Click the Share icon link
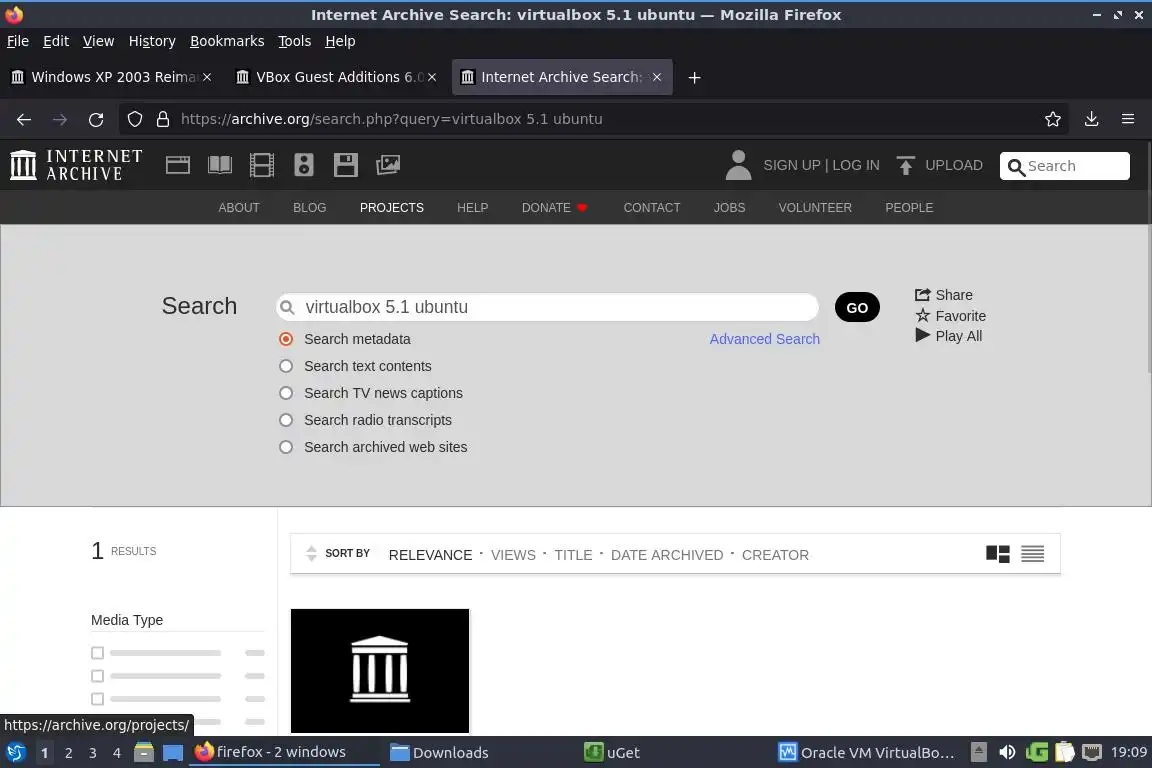The image size is (1152, 768). tap(943, 295)
